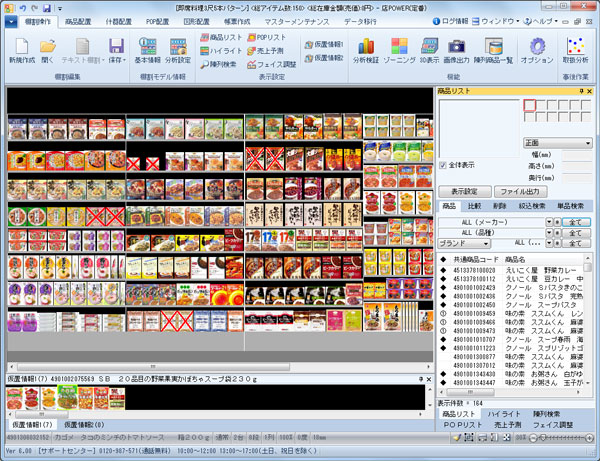Open the application menu button
This screenshot has width=600, height=461.
(x=11, y=22)
